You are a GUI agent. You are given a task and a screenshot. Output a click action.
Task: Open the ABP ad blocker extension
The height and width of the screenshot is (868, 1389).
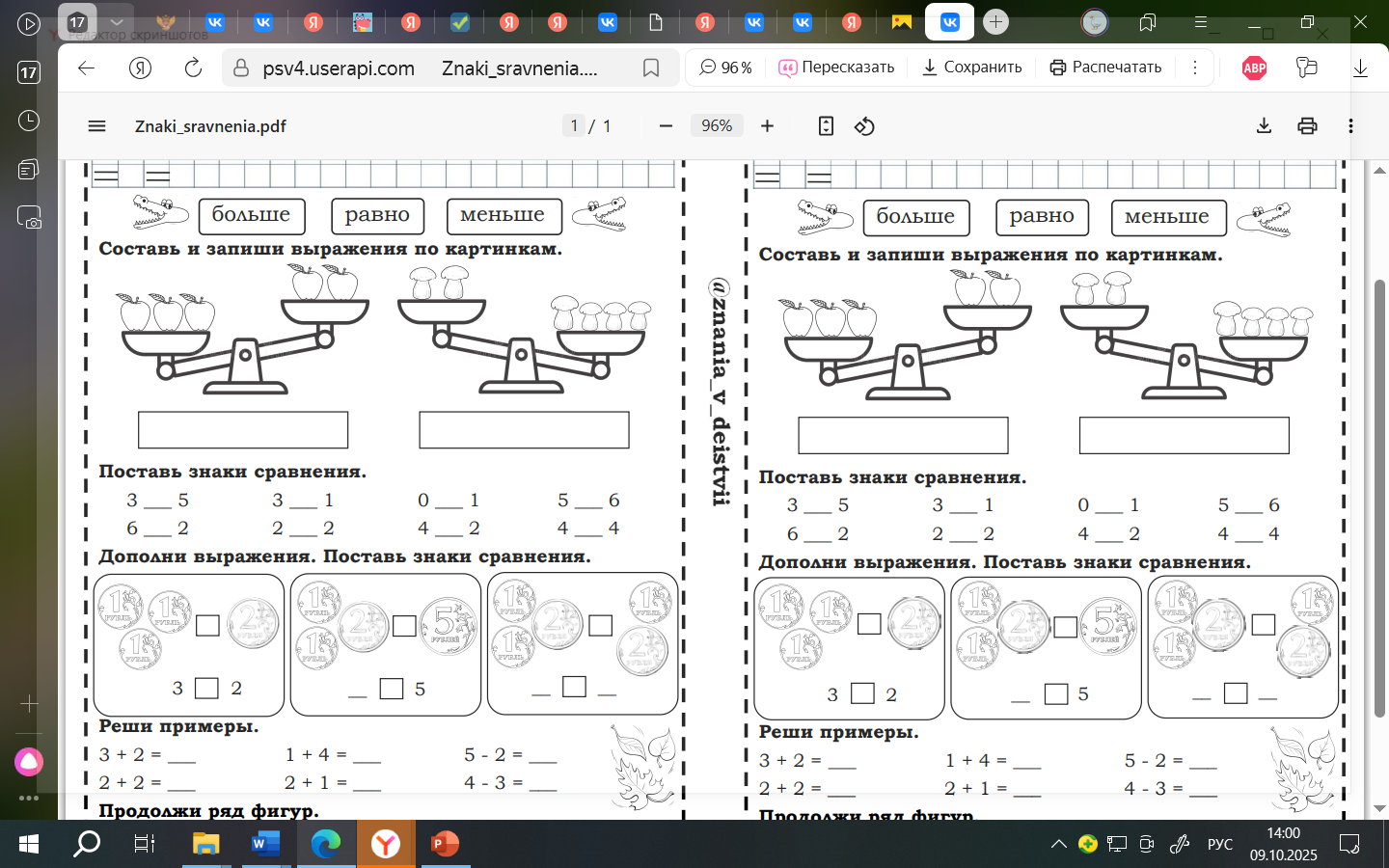click(x=1254, y=68)
